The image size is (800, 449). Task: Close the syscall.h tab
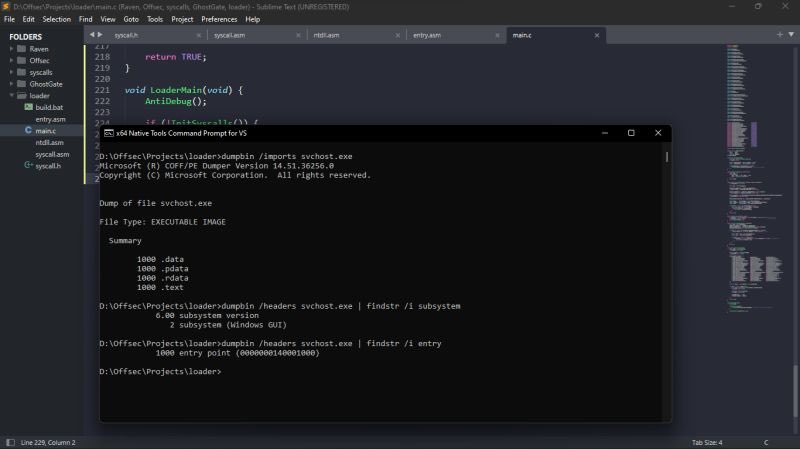(198, 35)
